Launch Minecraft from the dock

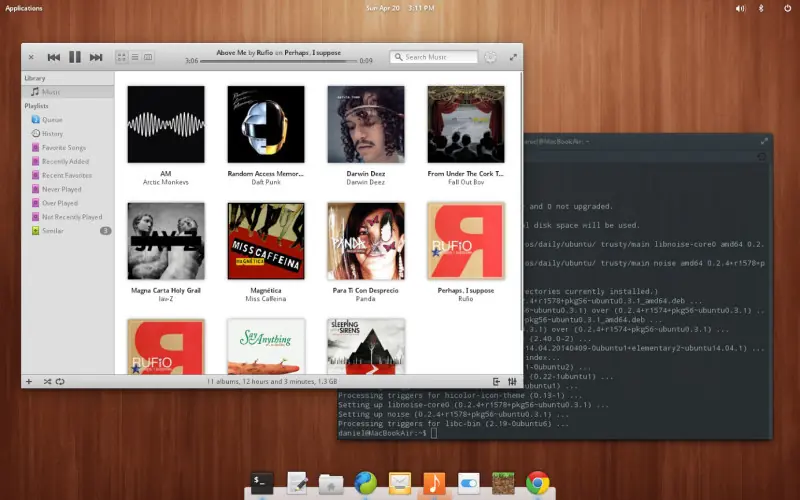pos(503,483)
